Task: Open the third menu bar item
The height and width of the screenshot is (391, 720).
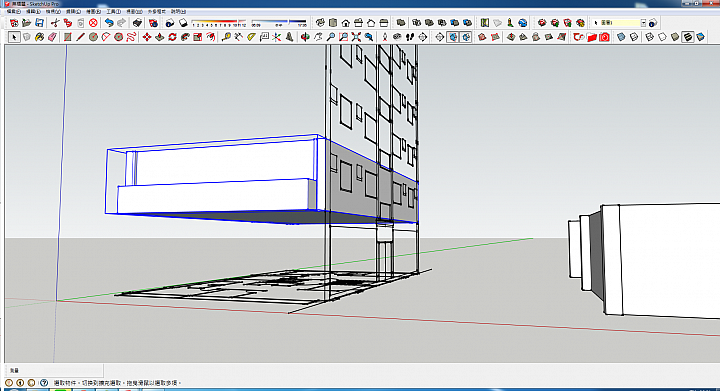Action: [53, 11]
